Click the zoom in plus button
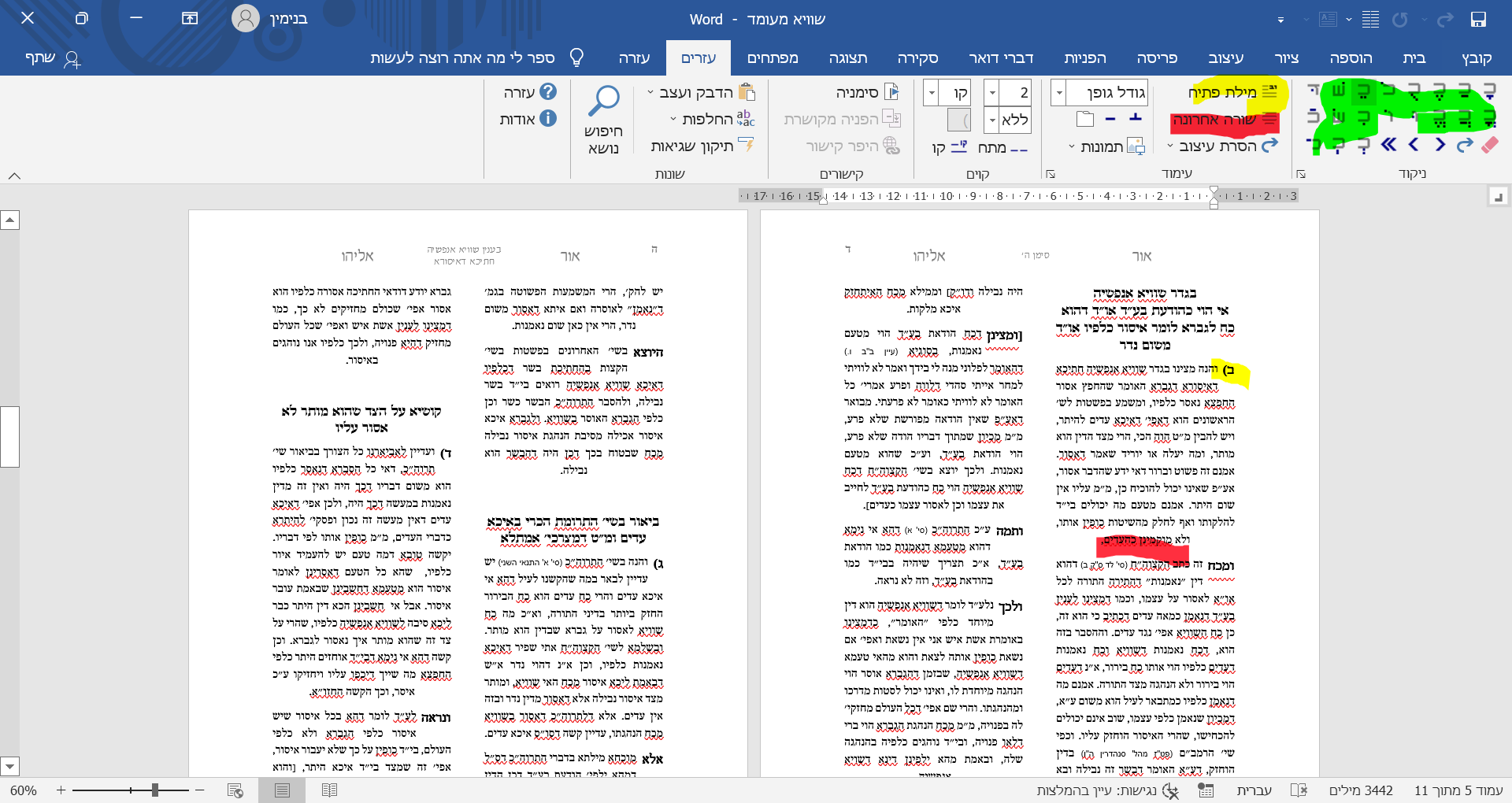 coord(61,790)
